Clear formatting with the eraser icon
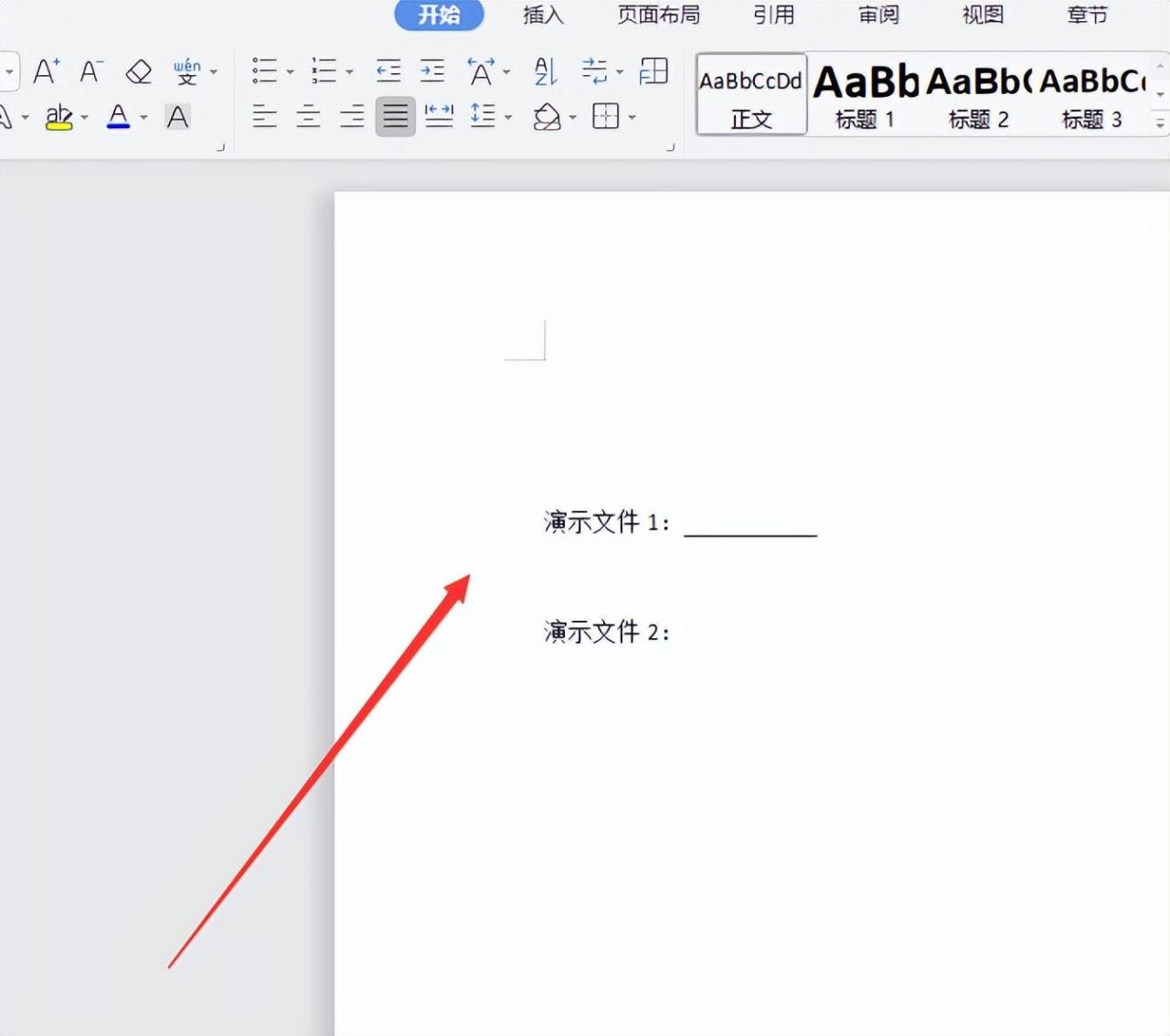 pos(139,71)
